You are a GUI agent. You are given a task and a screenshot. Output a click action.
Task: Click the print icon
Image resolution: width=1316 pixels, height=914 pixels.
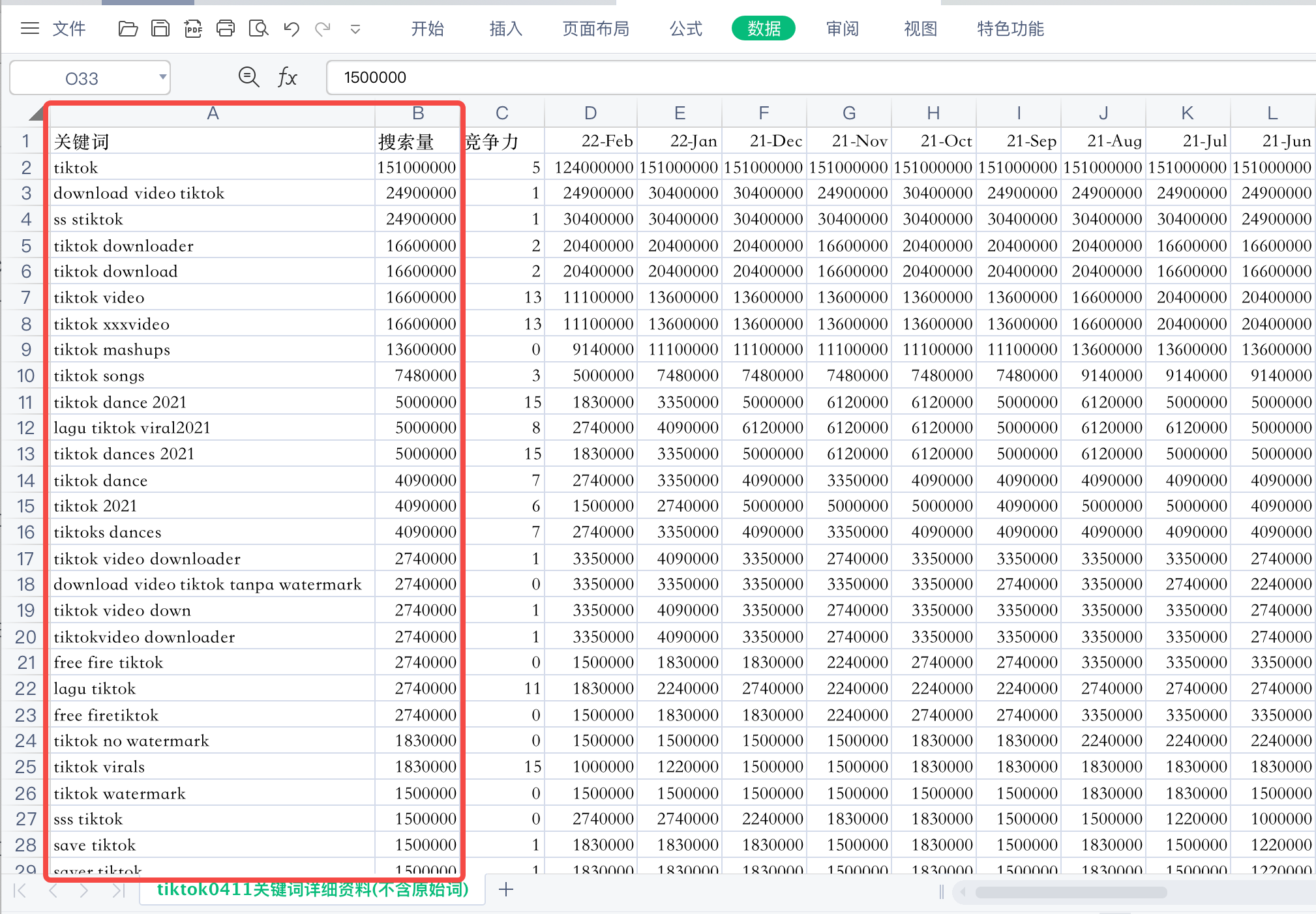coord(226,29)
